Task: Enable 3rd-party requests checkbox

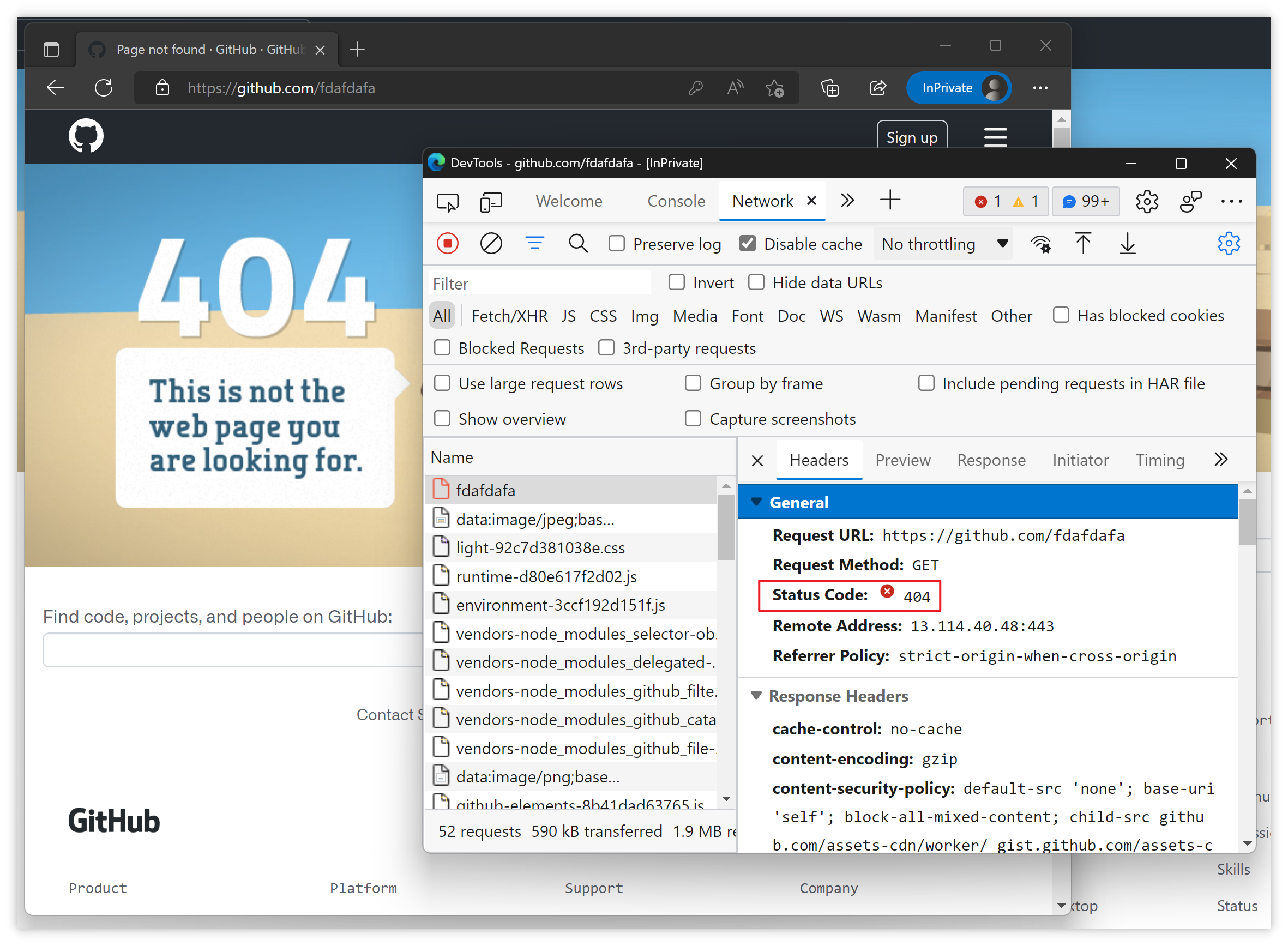Action: coord(606,347)
